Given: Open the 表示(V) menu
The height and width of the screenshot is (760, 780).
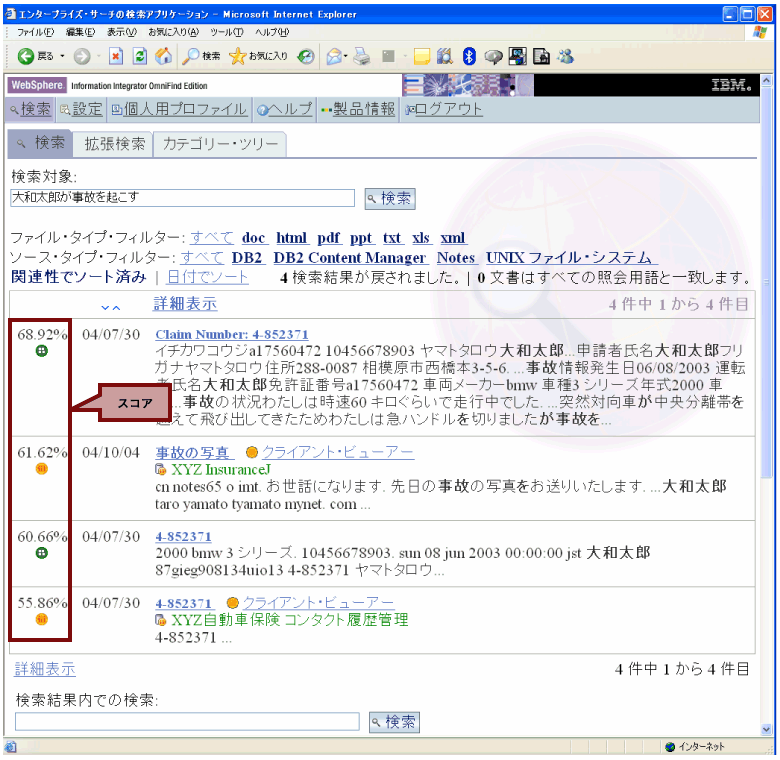Looking at the screenshot, I should point(122,32).
